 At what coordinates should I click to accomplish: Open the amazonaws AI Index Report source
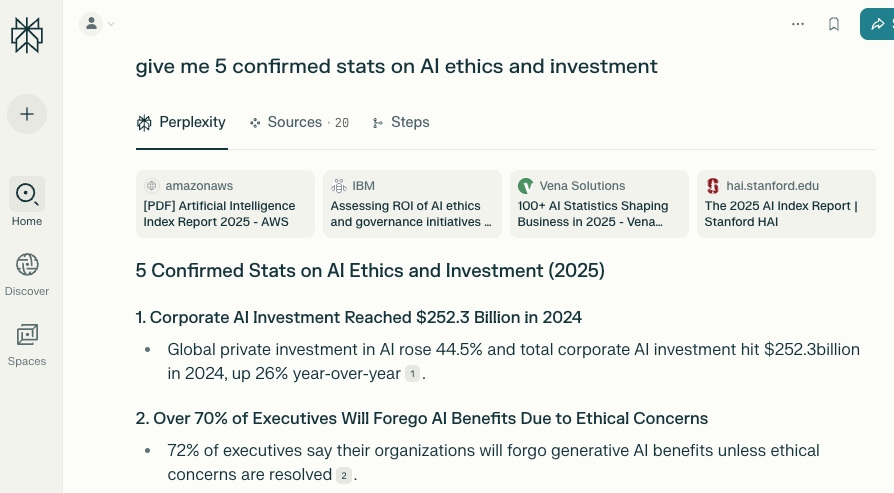(x=225, y=204)
